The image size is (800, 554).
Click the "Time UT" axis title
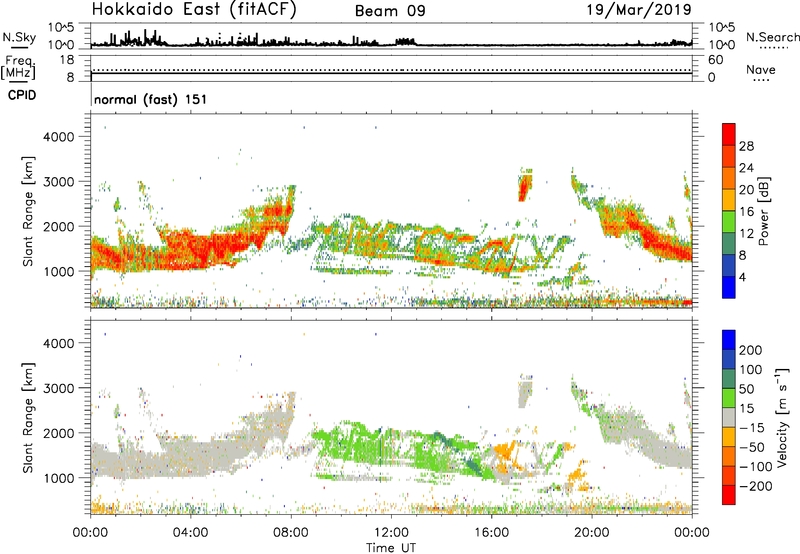point(391,548)
